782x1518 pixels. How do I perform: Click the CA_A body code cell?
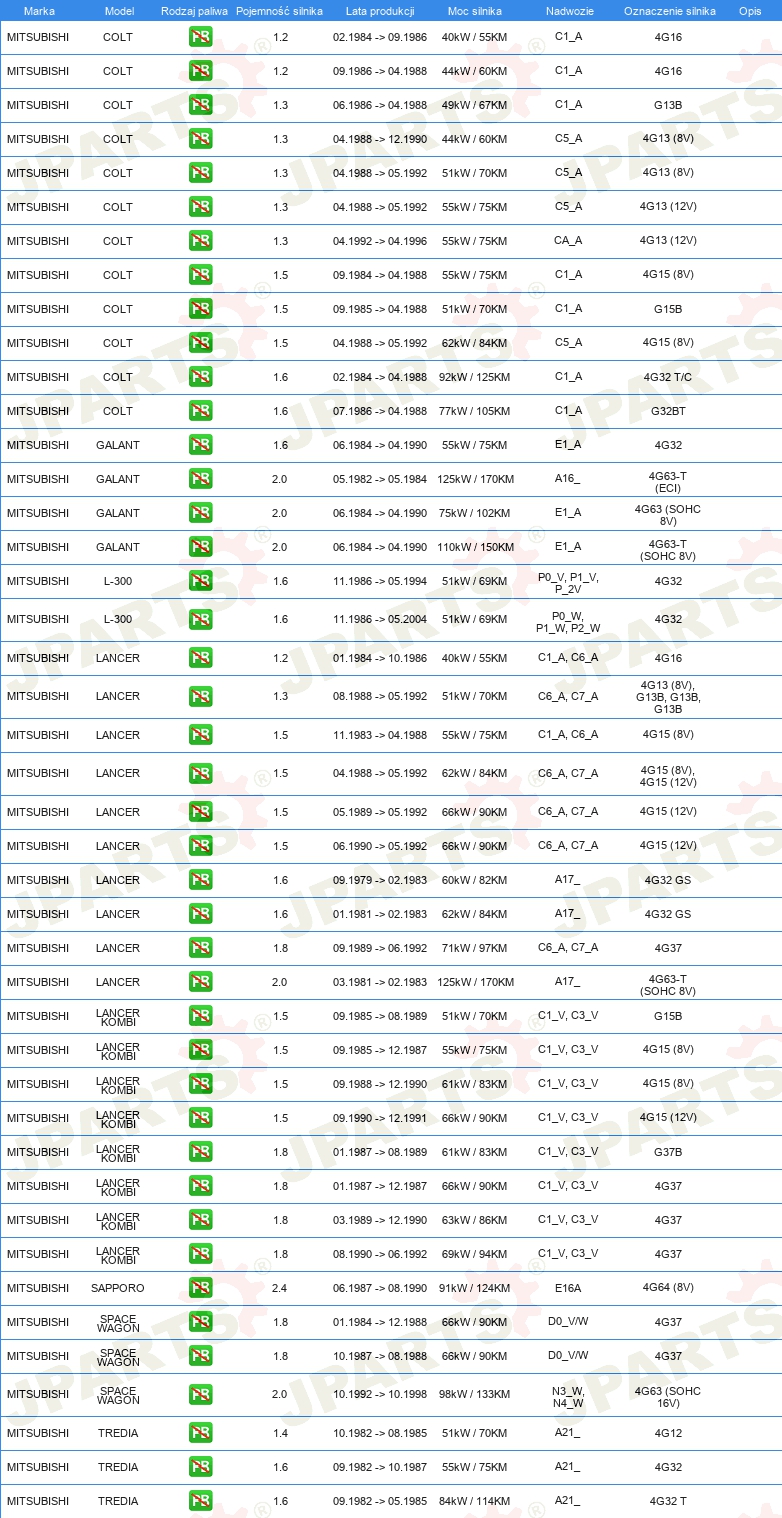[x=568, y=241]
